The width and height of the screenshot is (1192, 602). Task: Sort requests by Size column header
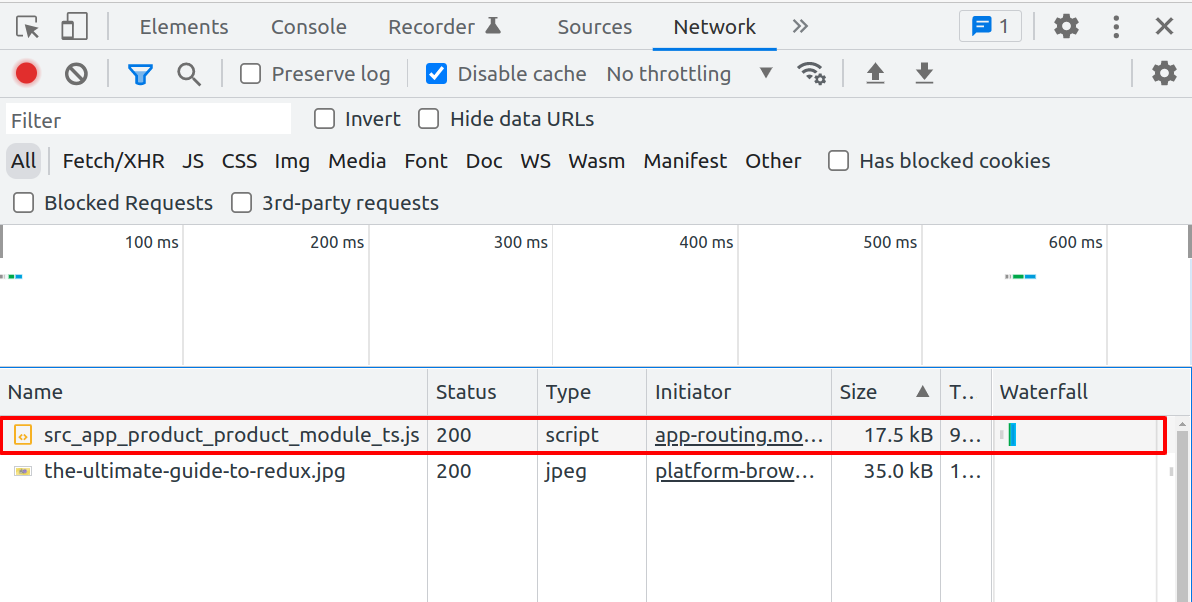click(885, 392)
